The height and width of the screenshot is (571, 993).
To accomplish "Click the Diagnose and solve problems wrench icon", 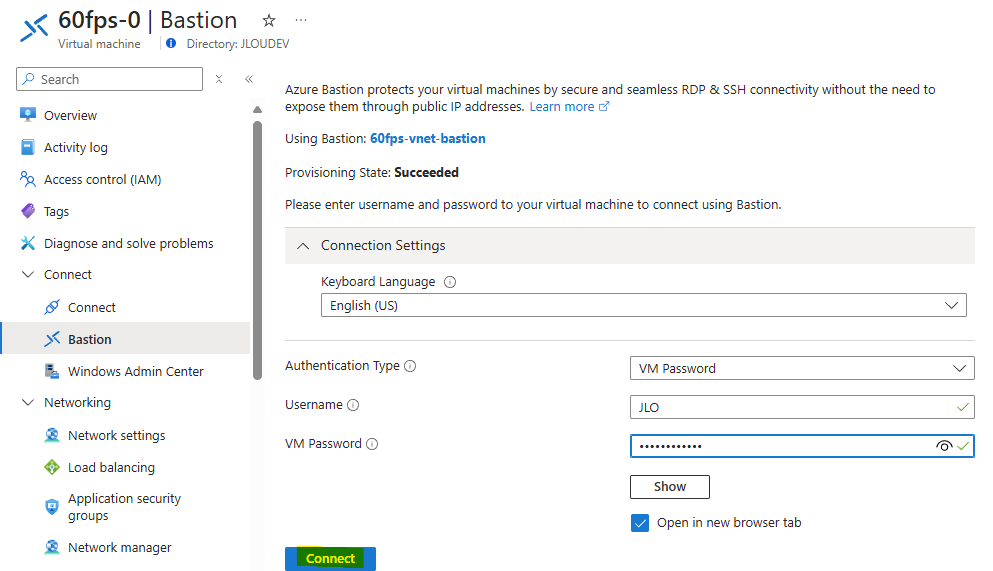I will pos(28,243).
